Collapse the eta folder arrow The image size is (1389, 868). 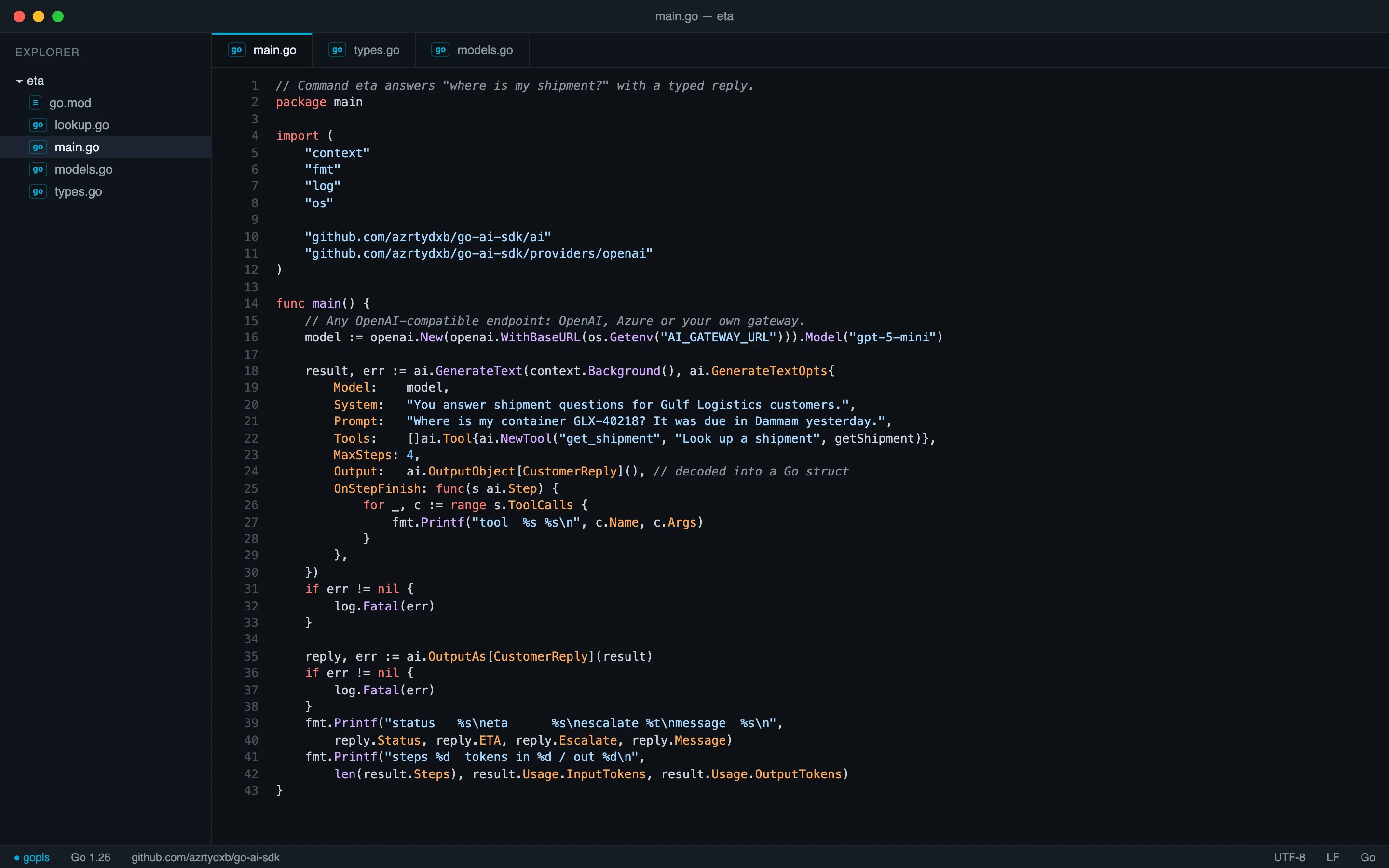coord(19,81)
